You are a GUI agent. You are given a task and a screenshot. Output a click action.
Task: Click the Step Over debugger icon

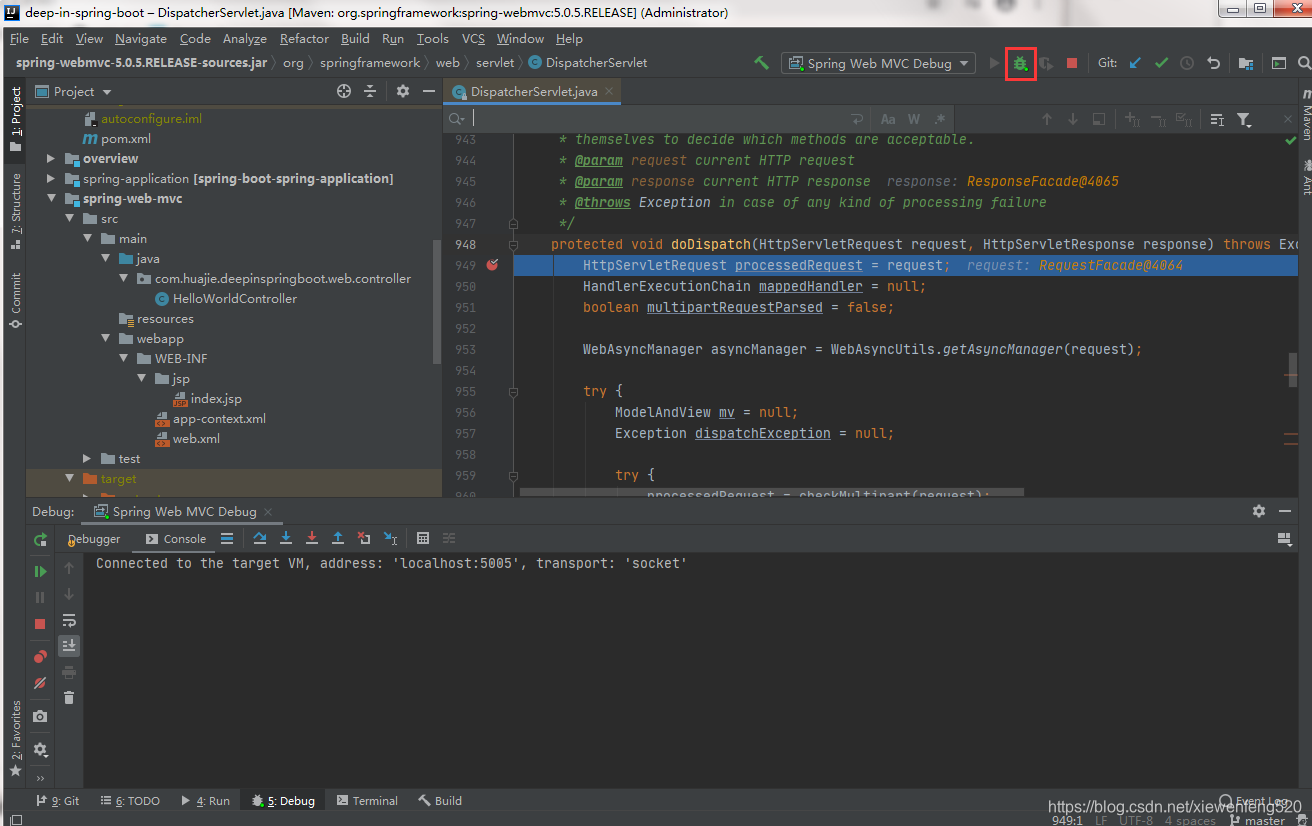click(x=260, y=538)
